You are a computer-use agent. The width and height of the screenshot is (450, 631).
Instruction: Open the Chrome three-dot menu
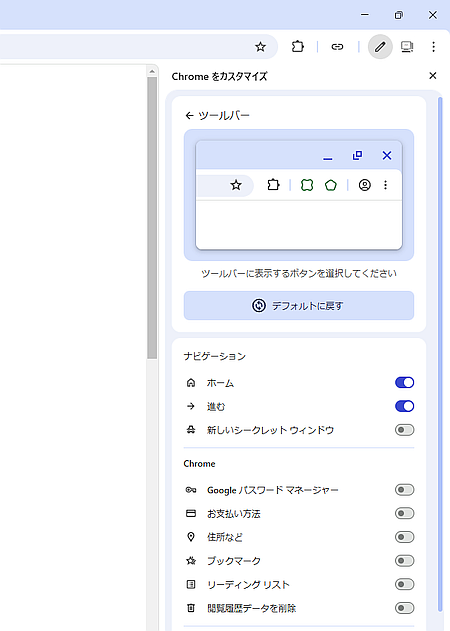pyautogui.click(x=433, y=47)
